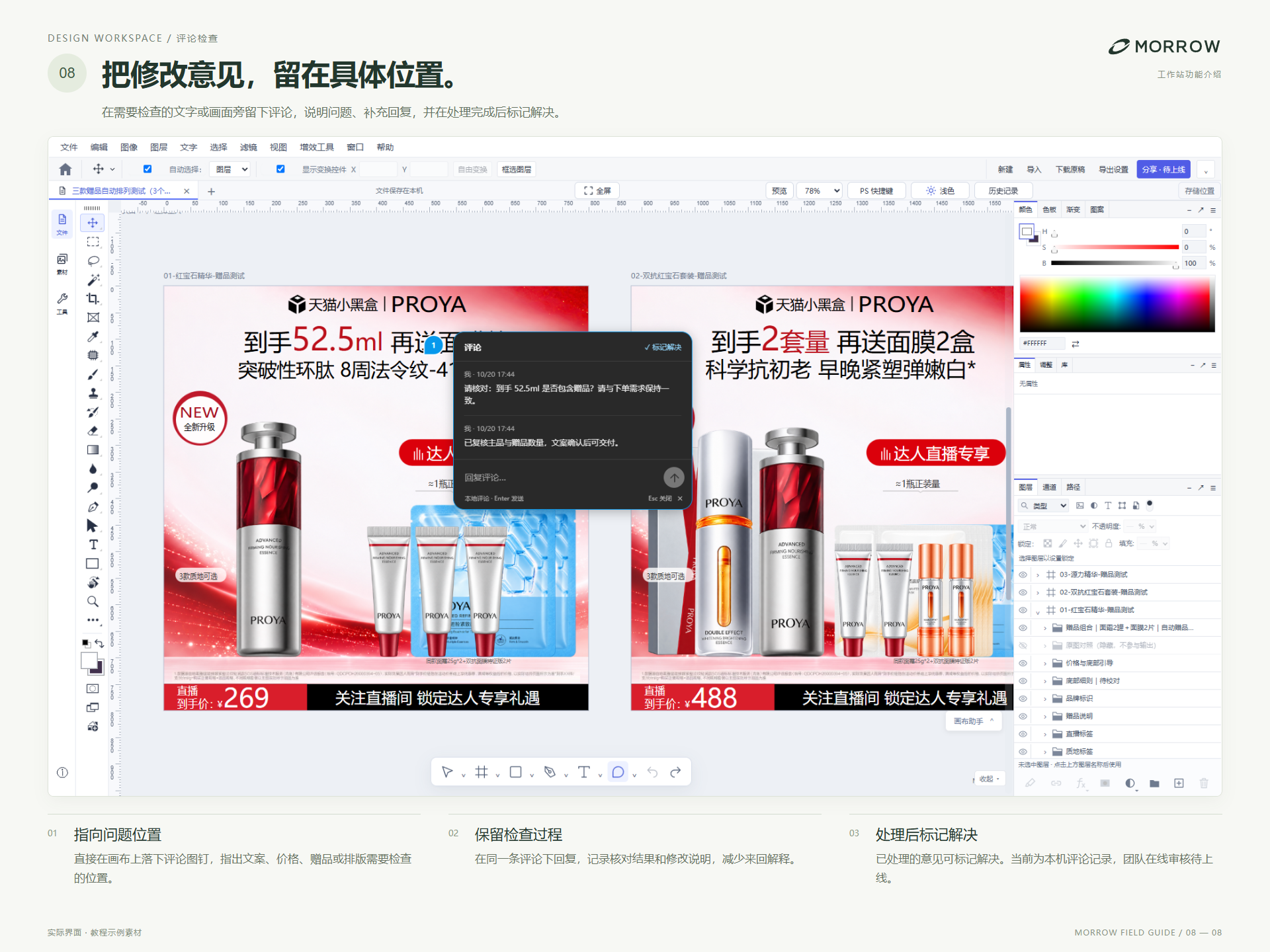Screen dimensions: 1270x952
Task: Activate the comment bubble tool in bottom bar
Action: pyautogui.click(x=618, y=772)
